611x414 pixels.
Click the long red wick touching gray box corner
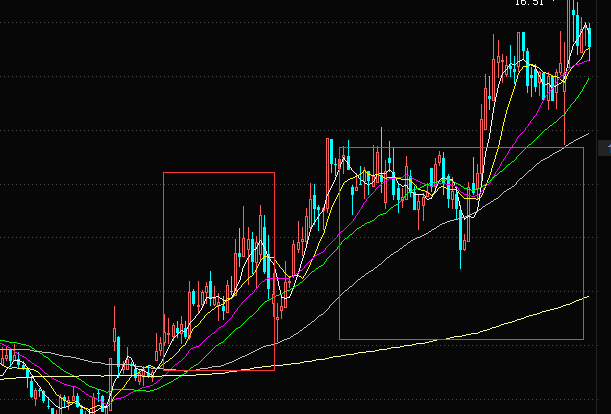click(565, 120)
